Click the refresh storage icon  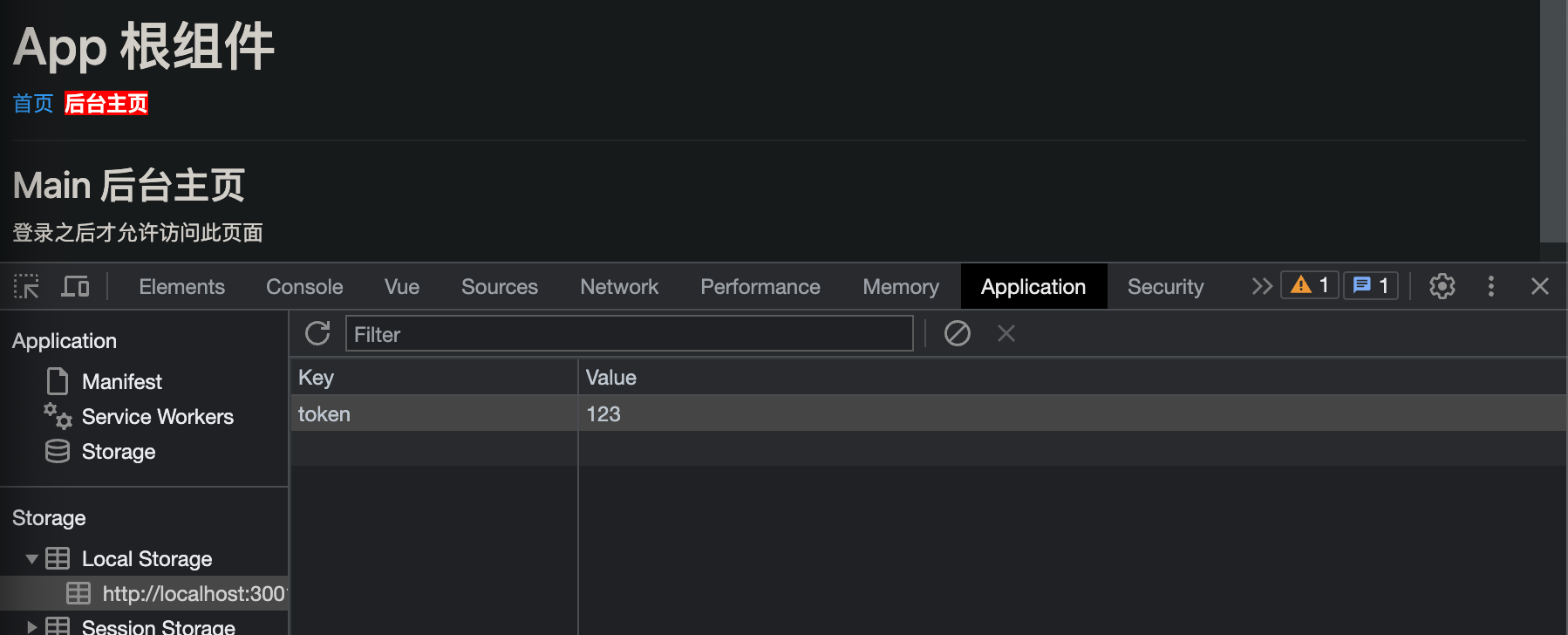coord(317,333)
